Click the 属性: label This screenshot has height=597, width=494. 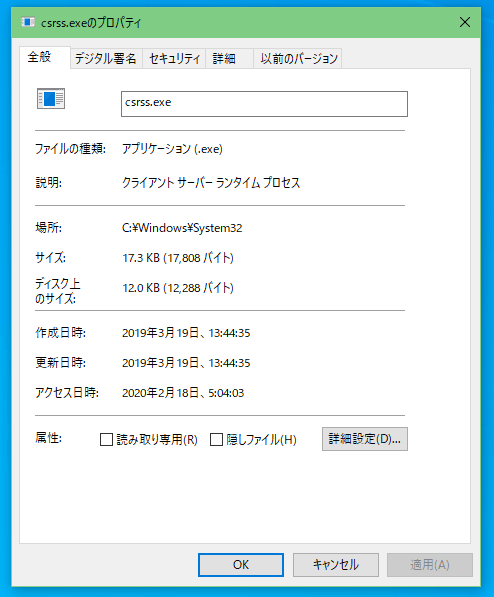tap(48, 438)
